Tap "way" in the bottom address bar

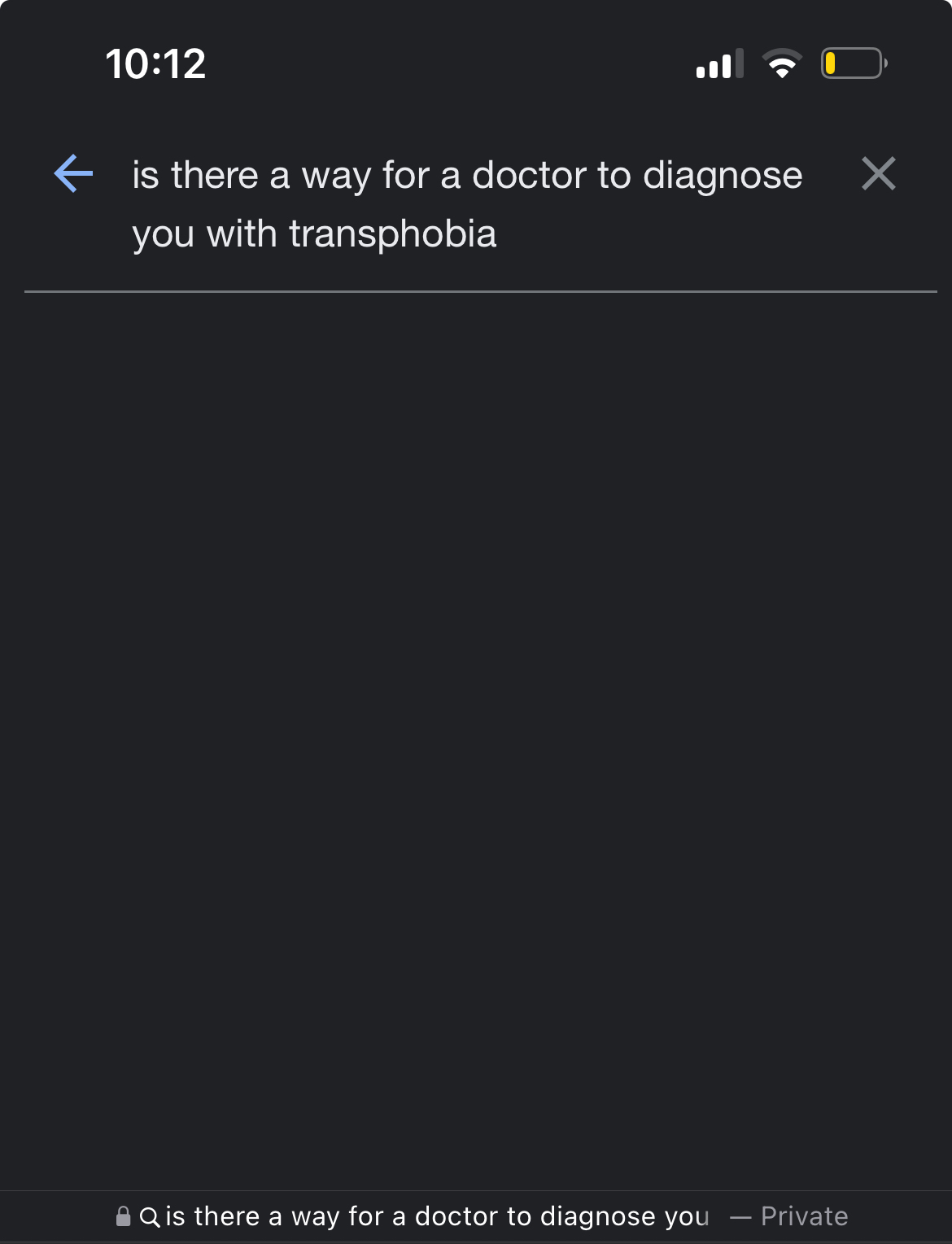(x=315, y=1216)
